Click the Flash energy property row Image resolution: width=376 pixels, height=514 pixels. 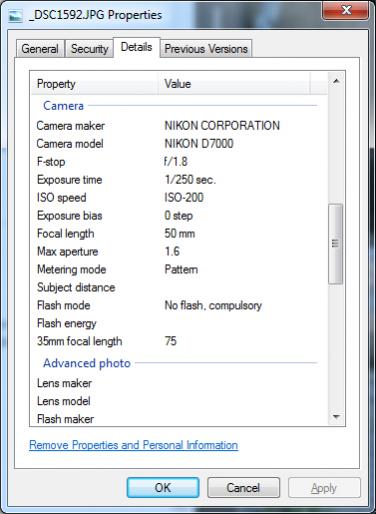[180, 323]
